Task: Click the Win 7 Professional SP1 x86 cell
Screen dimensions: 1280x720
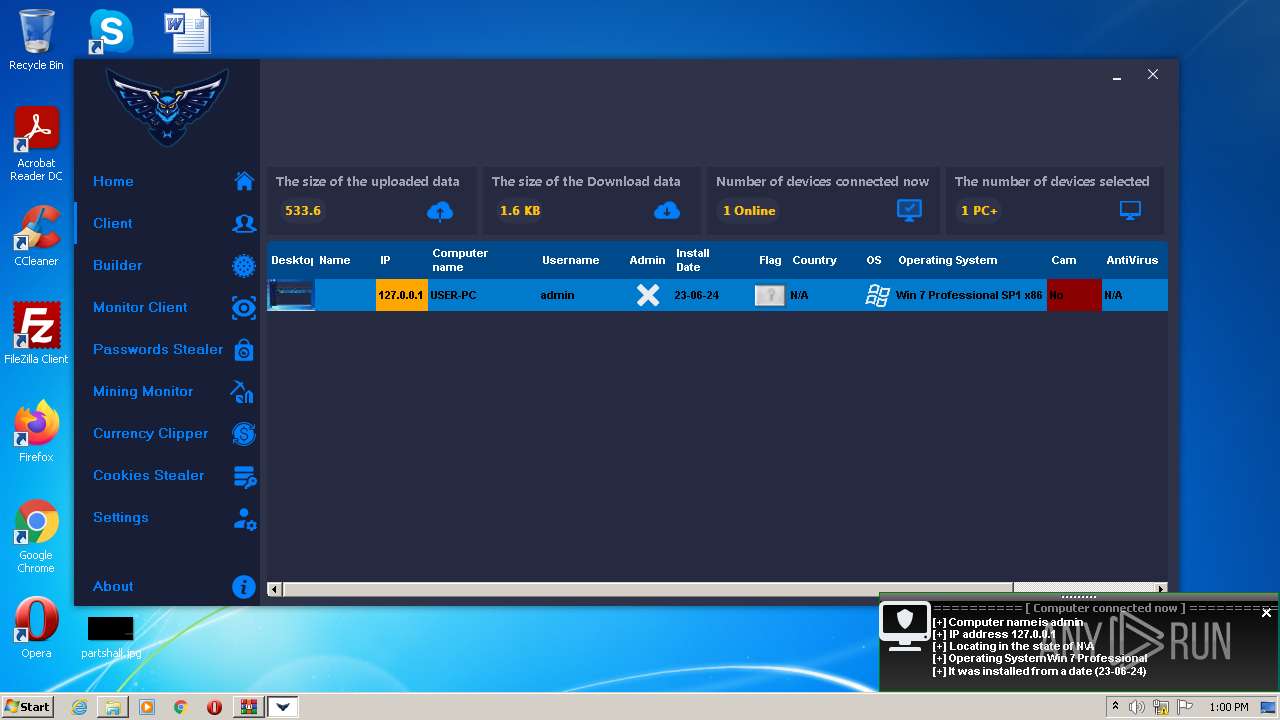Action: (x=969, y=295)
